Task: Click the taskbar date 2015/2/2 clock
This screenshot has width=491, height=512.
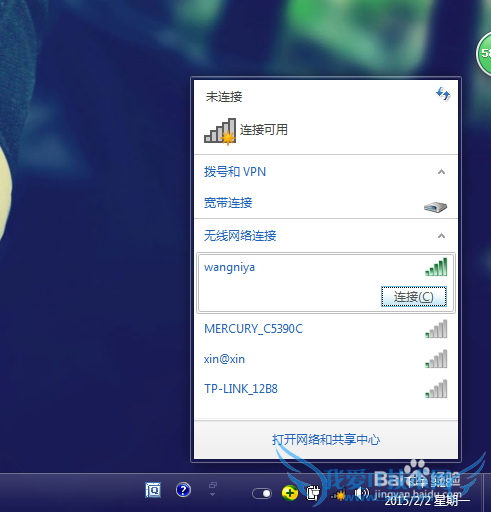Action: click(427, 500)
